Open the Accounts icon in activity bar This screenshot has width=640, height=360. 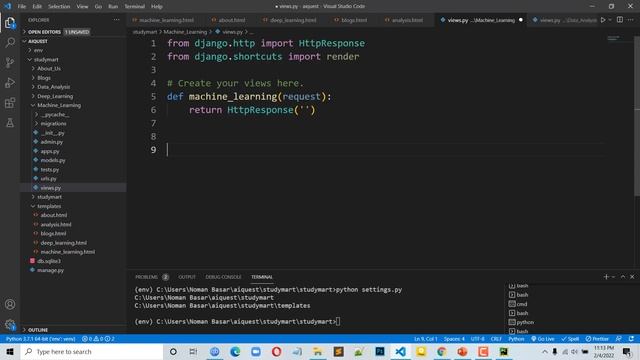10,304
